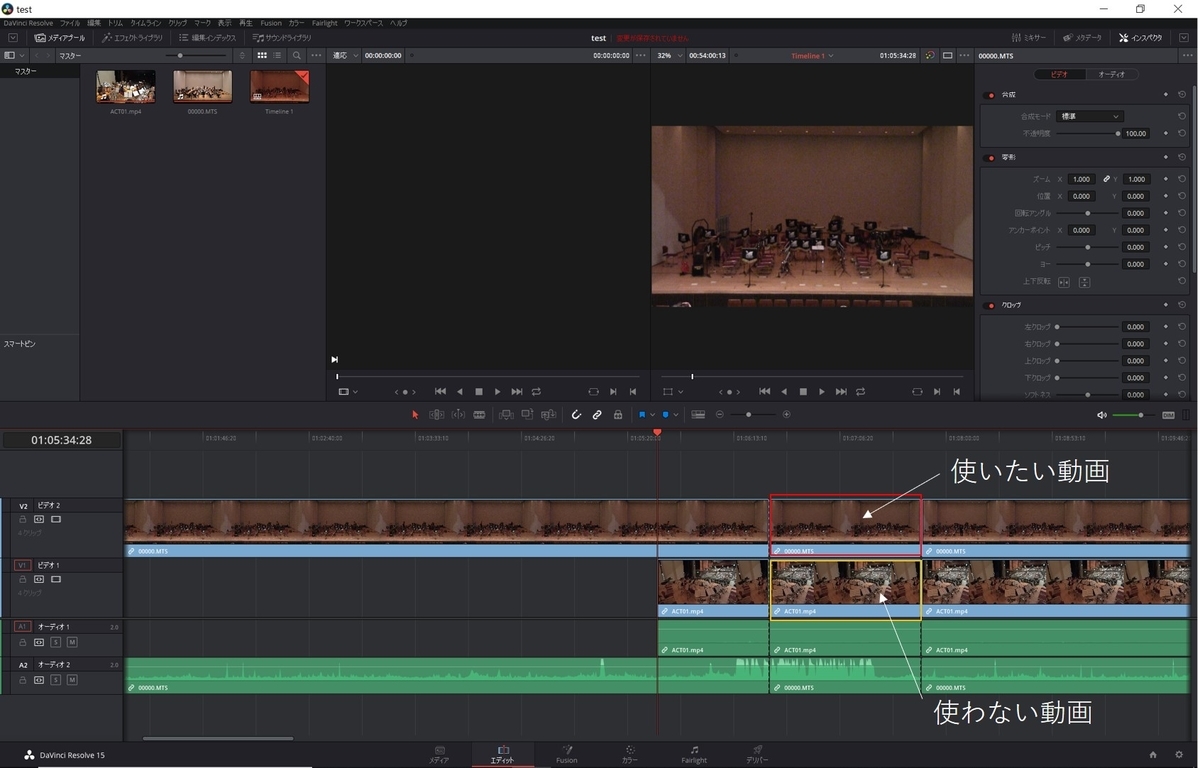The height and width of the screenshot is (768, 1200).
Task: Switch media pool to thumbnail view
Action: (x=262, y=55)
